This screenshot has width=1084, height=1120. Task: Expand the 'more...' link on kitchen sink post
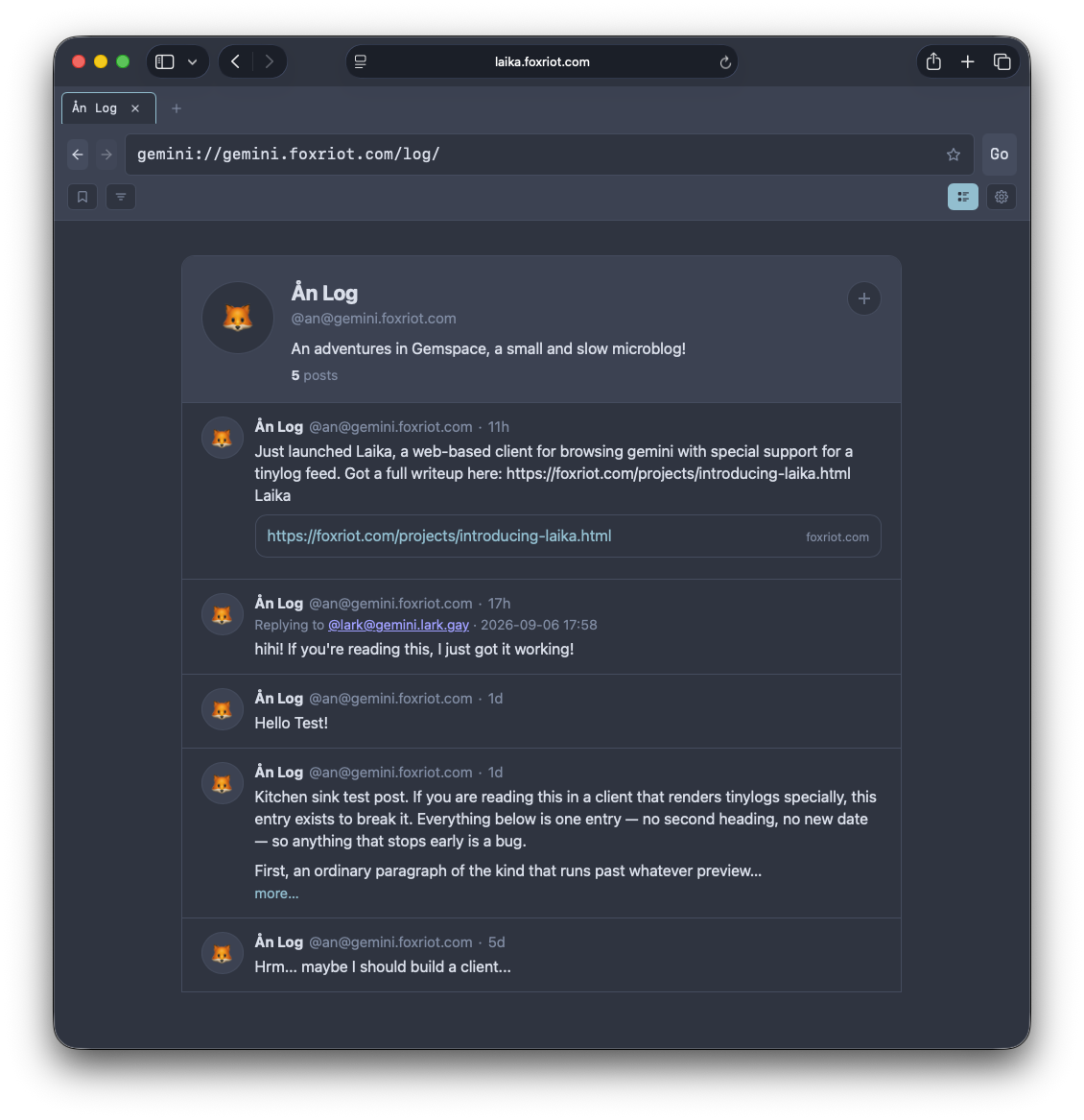(276, 894)
